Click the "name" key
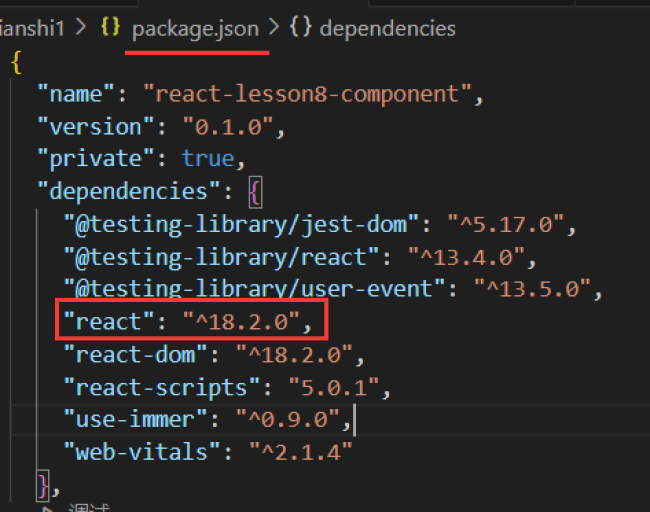This screenshot has width=650, height=512. 75,94
